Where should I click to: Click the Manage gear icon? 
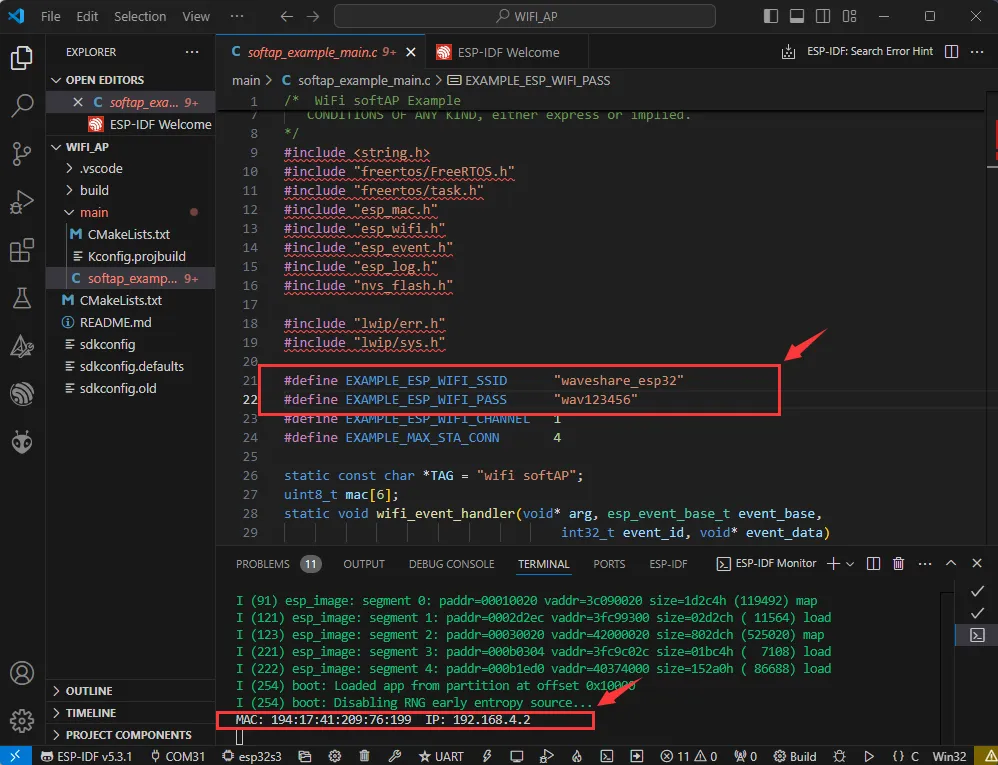[x=22, y=718]
